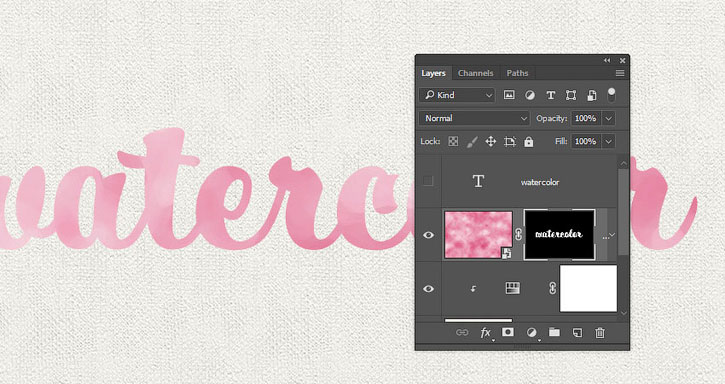Lock transparent pixels icon

click(453, 142)
